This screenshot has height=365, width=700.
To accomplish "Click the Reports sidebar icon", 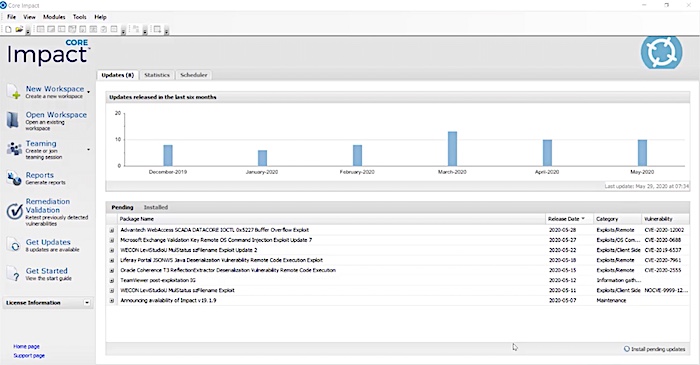I will (14, 178).
